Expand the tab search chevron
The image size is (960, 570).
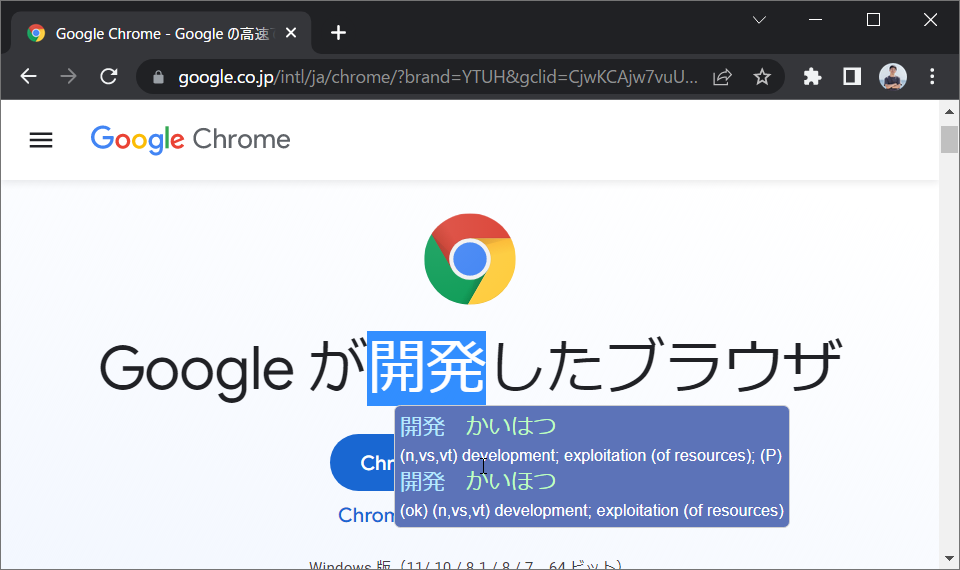759,20
